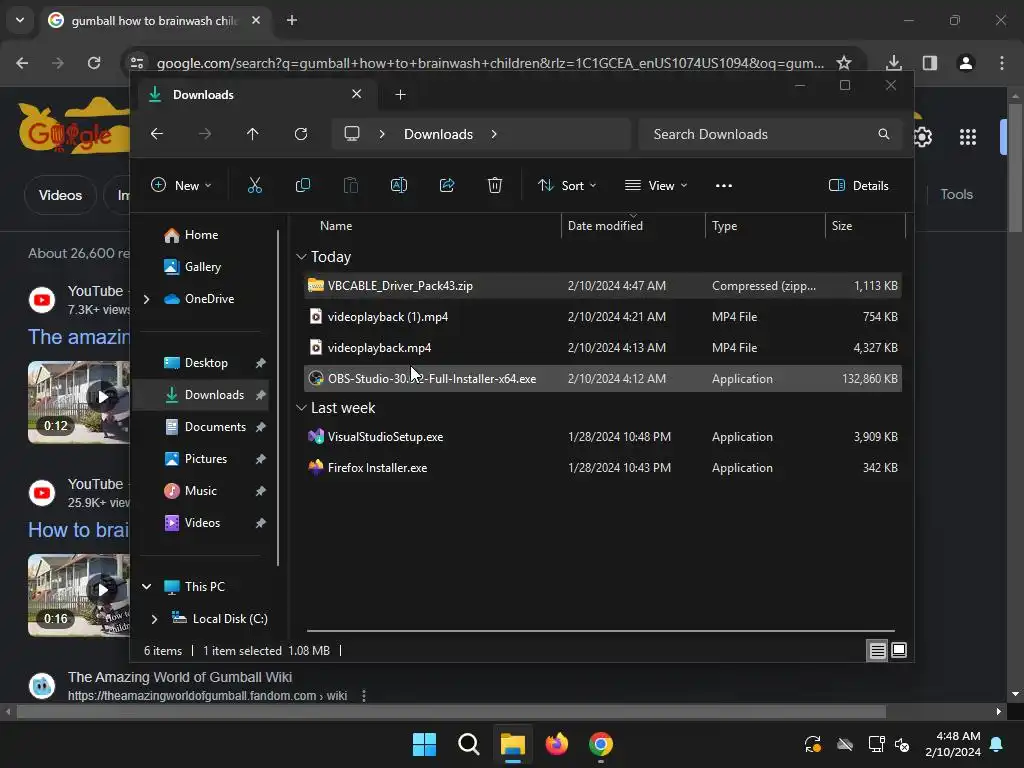Open Chrome profile avatar icon

(x=966, y=63)
